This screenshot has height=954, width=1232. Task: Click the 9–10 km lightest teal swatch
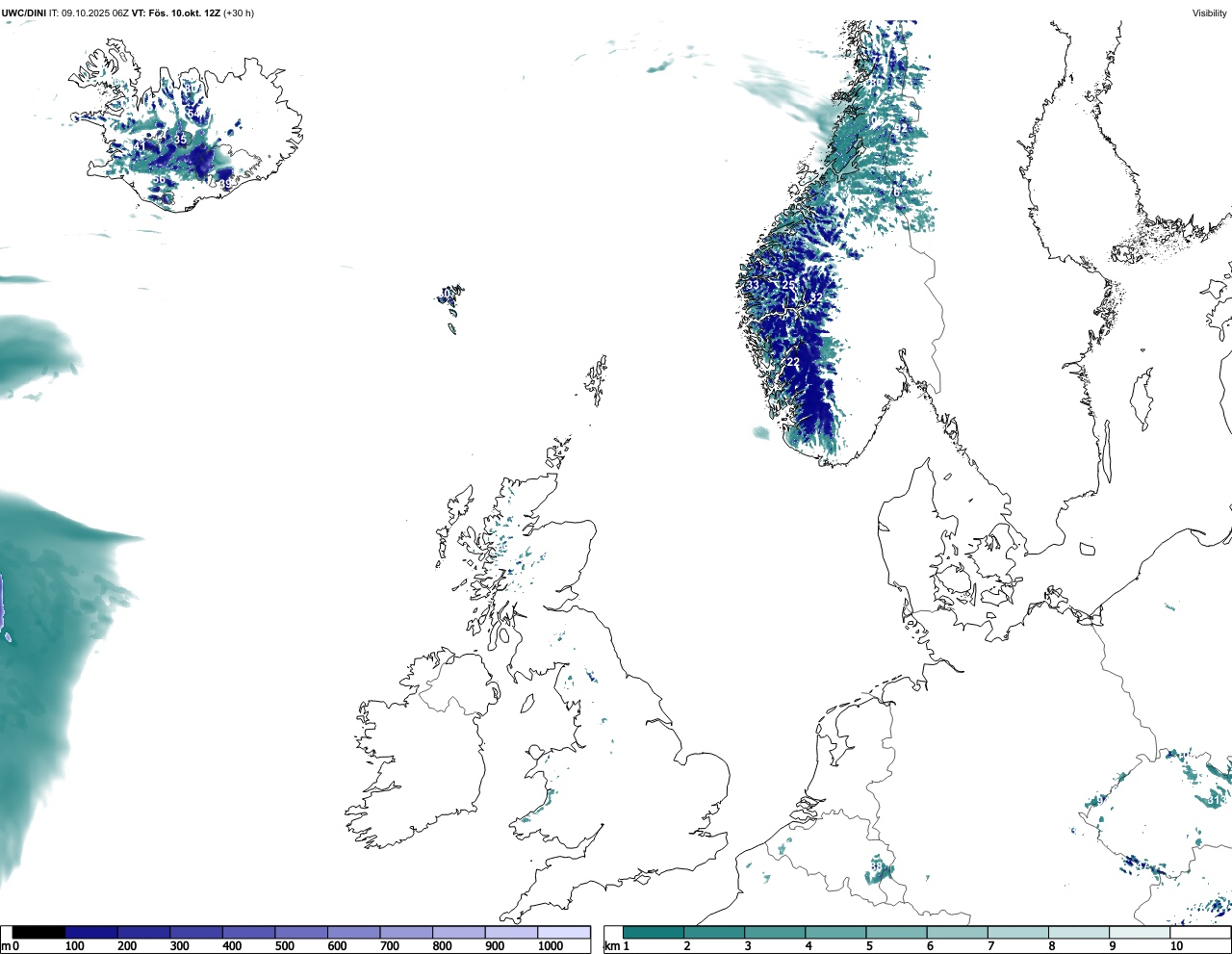[1141, 932]
